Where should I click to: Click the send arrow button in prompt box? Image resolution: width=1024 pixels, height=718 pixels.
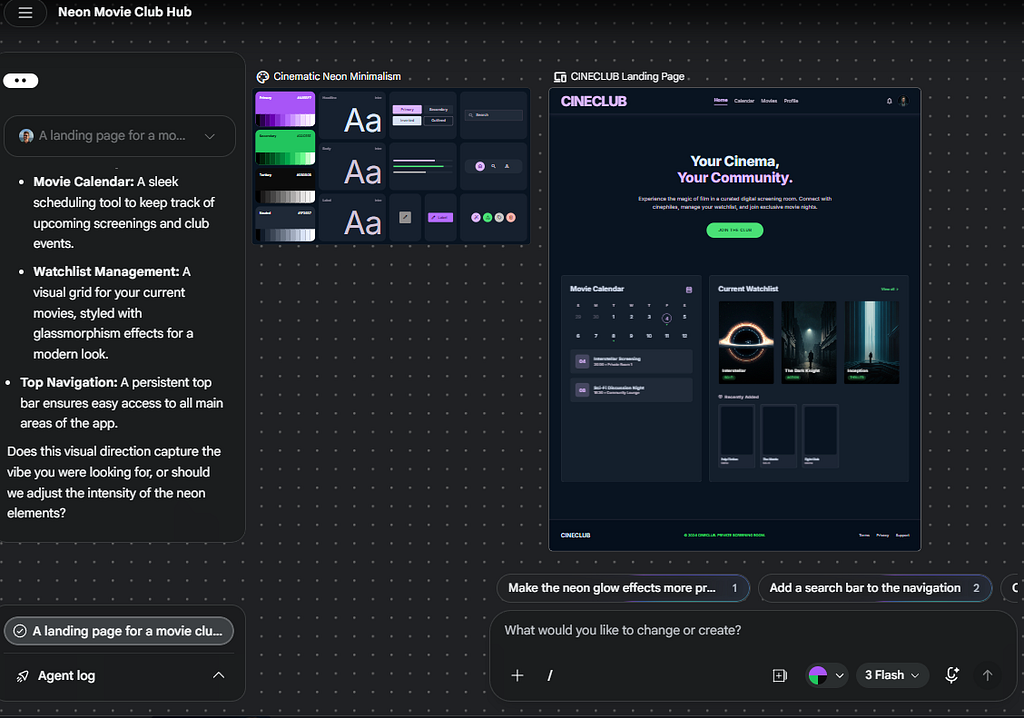[987, 676]
